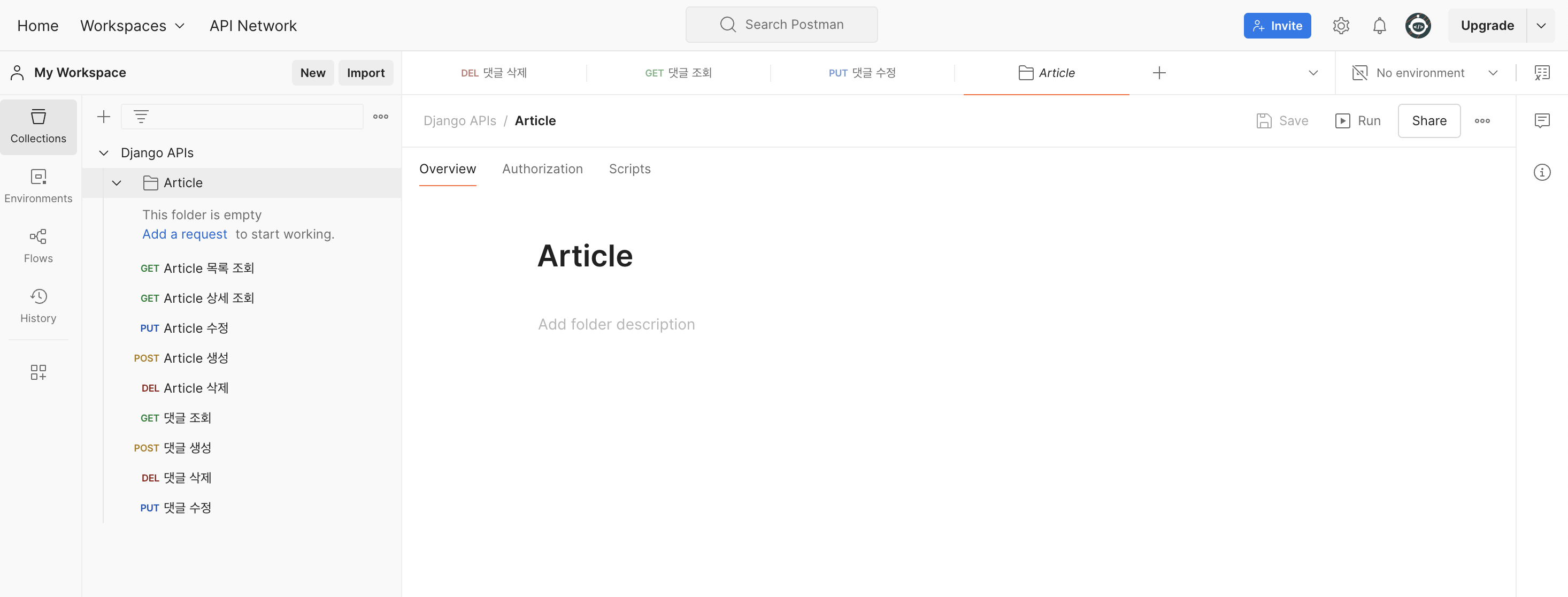Click the Share button
Viewport: 1568px width, 597px height.
[1428, 120]
